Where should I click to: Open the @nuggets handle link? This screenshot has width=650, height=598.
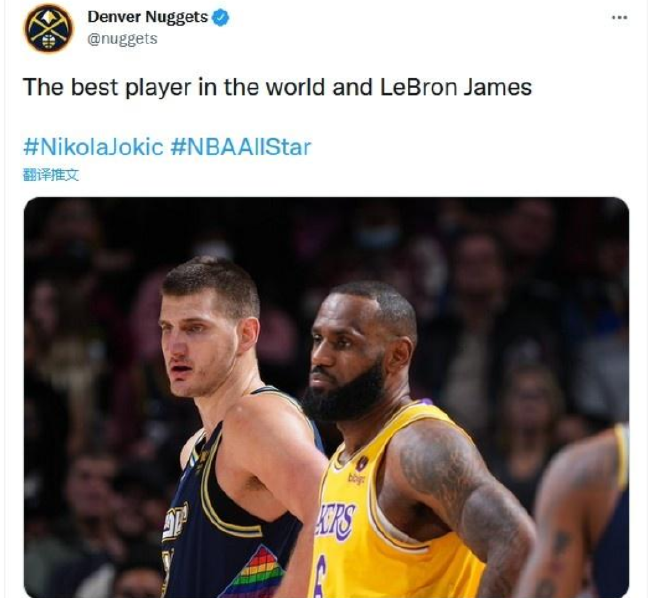(x=122, y=39)
